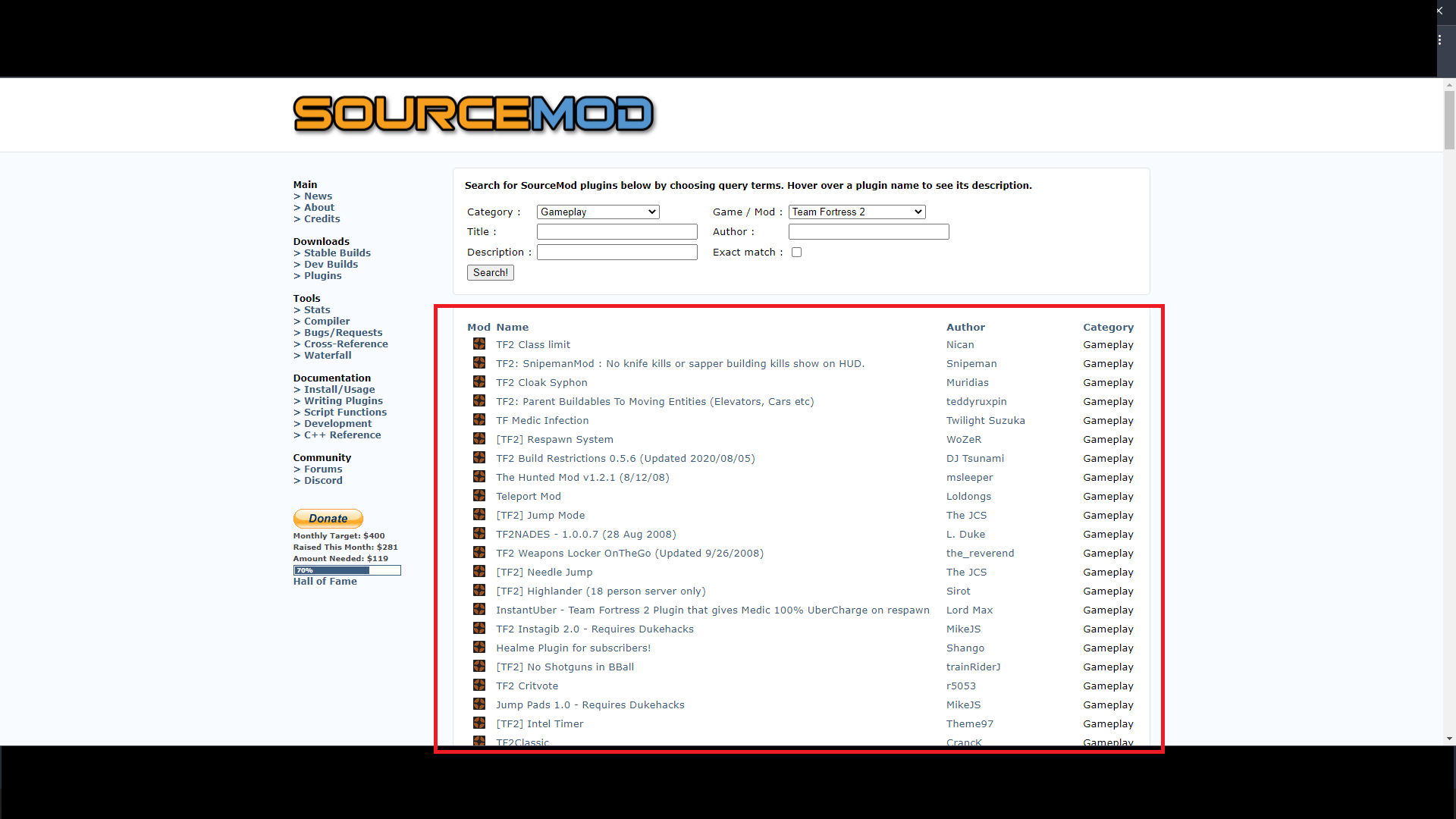Click the TF2 icon beside TF2 Class limit
This screenshot has height=819, width=1456.
[479, 344]
